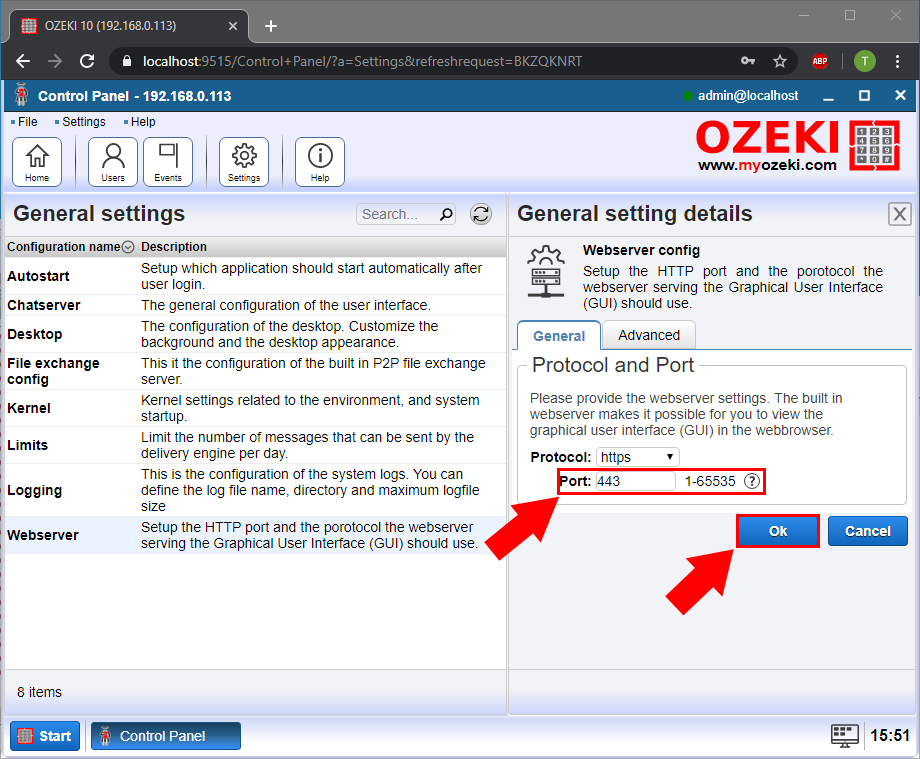Open the Settings menu

coord(83,122)
